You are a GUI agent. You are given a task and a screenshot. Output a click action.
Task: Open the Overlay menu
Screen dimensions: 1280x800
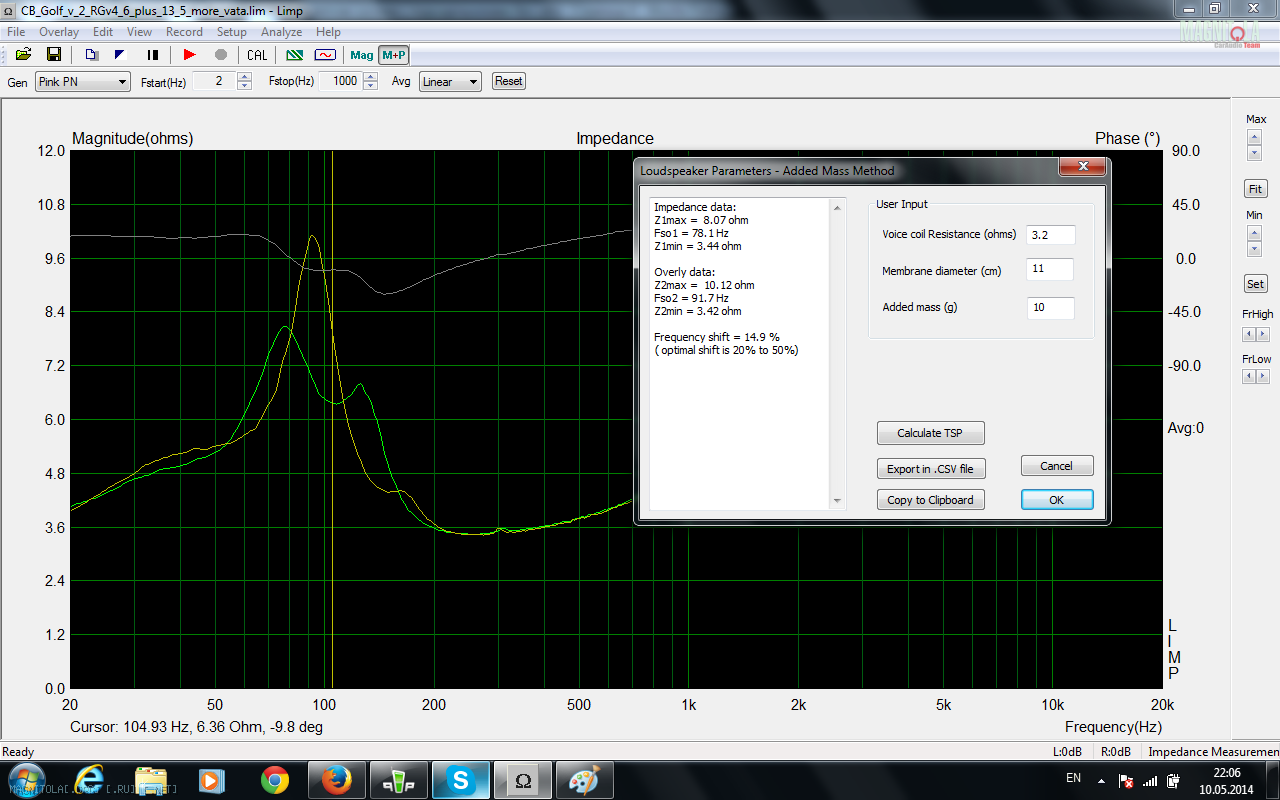point(59,32)
